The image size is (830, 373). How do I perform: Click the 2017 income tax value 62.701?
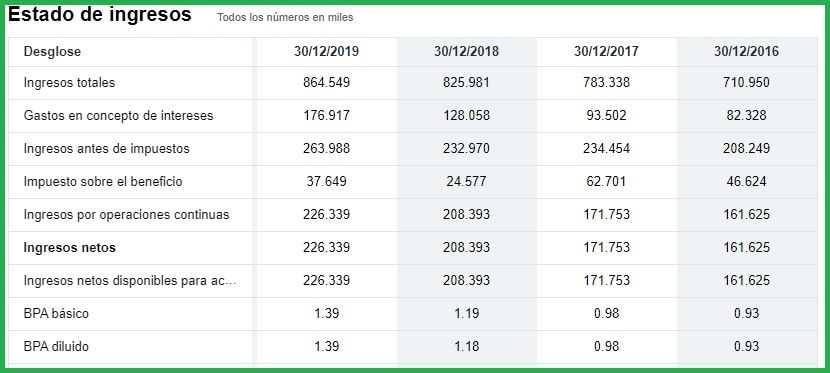coord(606,181)
